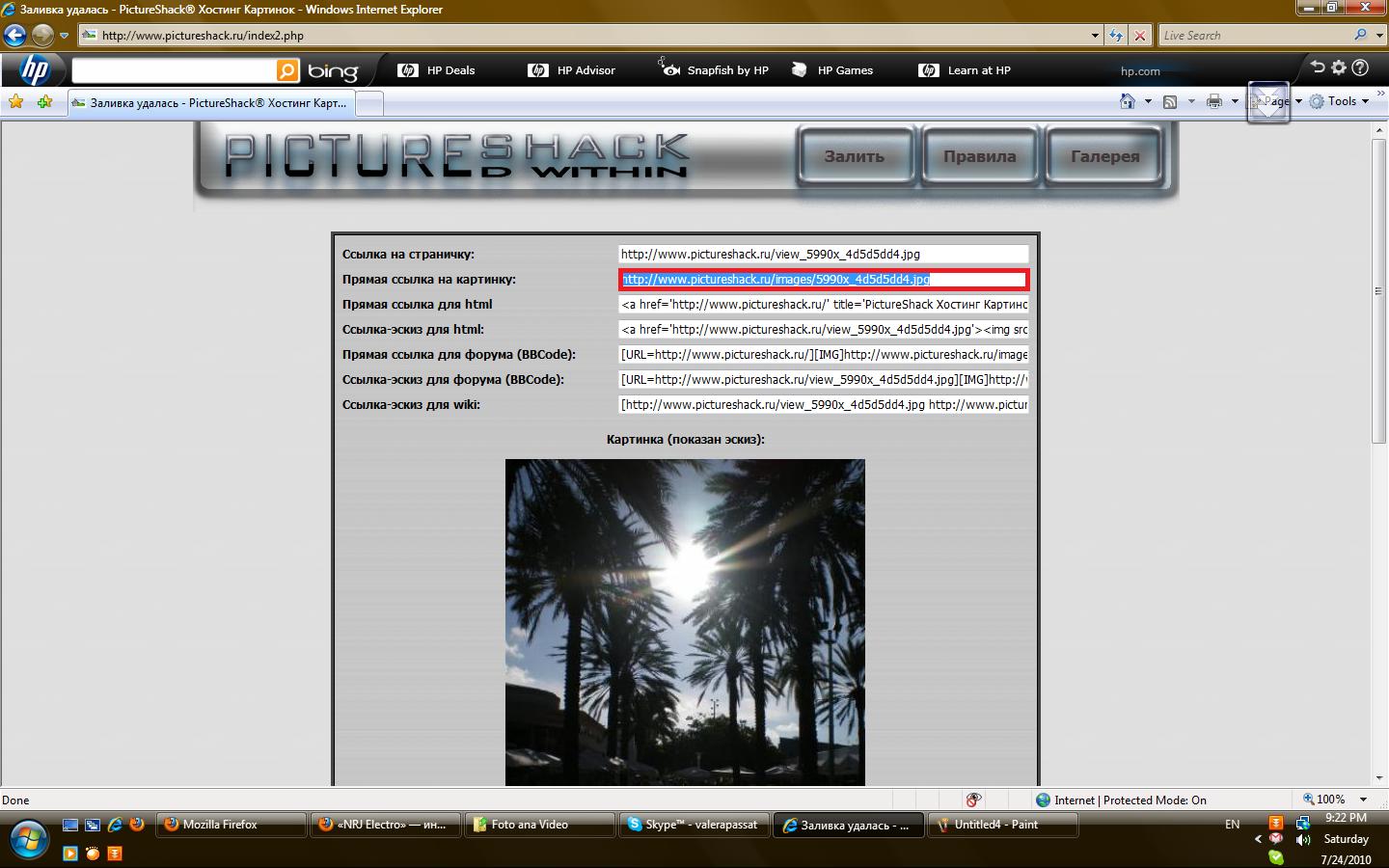Click the Live Search input box

tap(1254, 36)
